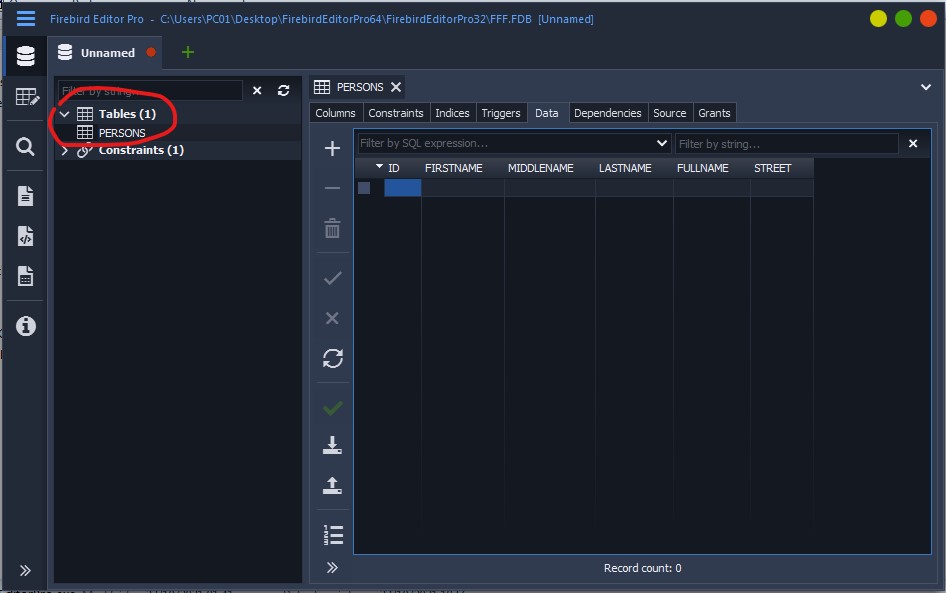Viewport: 946px width, 593px height.
Task: Open the report sheet sidebar icon
Action: tap(25, 276)
